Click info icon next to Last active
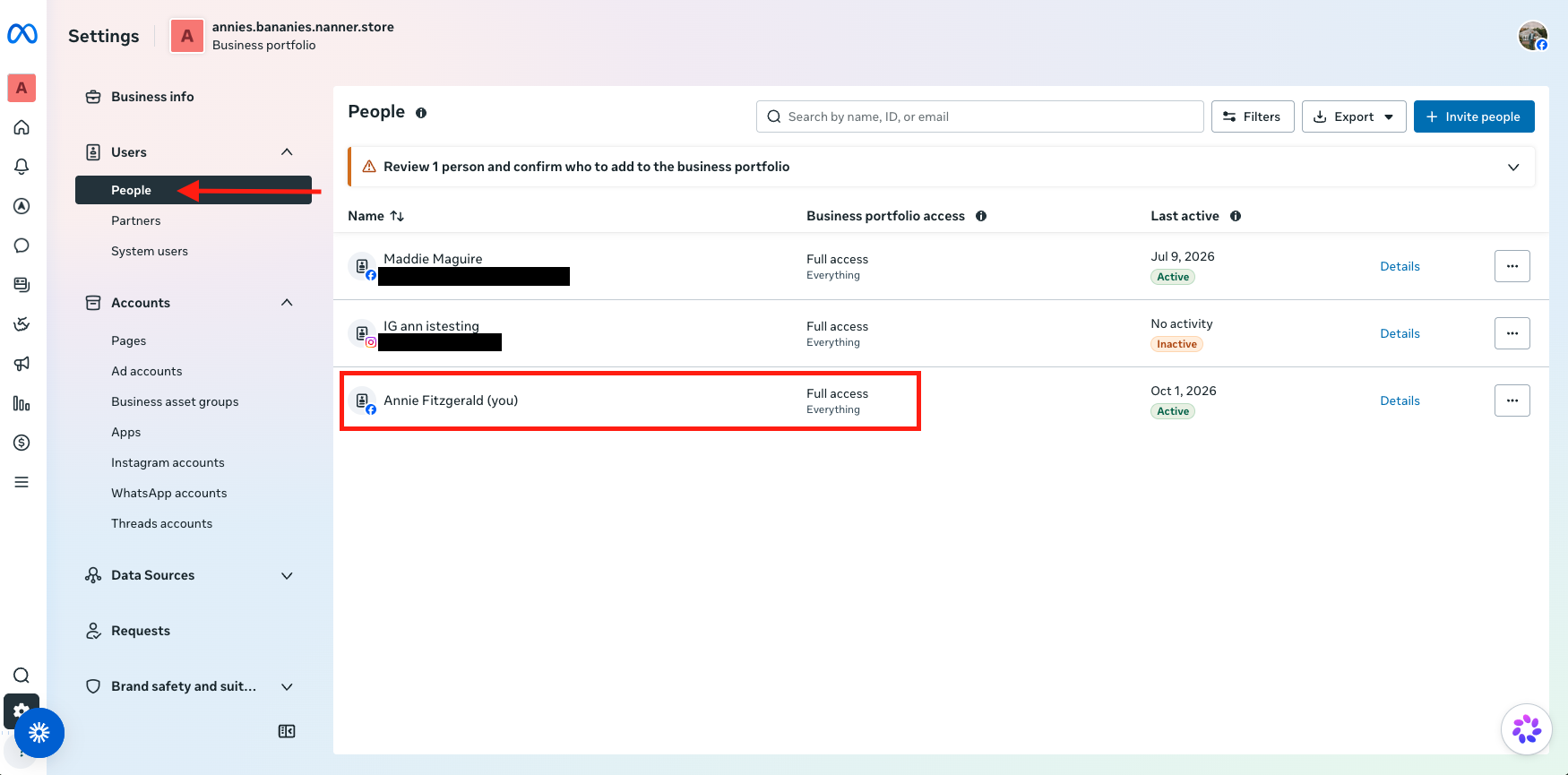The height and width of the screenshot is (775, 1568). pos(1236,216)
